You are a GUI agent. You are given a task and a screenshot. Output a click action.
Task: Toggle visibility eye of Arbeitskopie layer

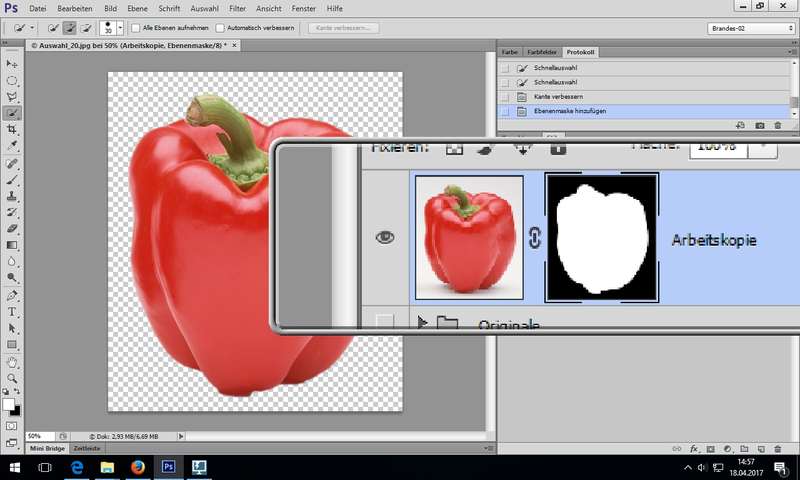[x=385, y=238]
